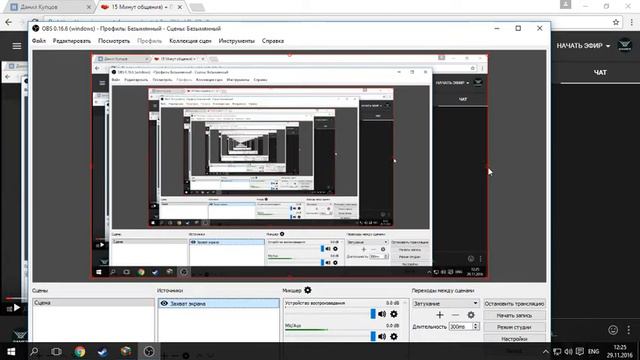Image resolution: width=640 pixels, height=360 pixels.
Task: Click the web player play button
Action: [17, 308]
